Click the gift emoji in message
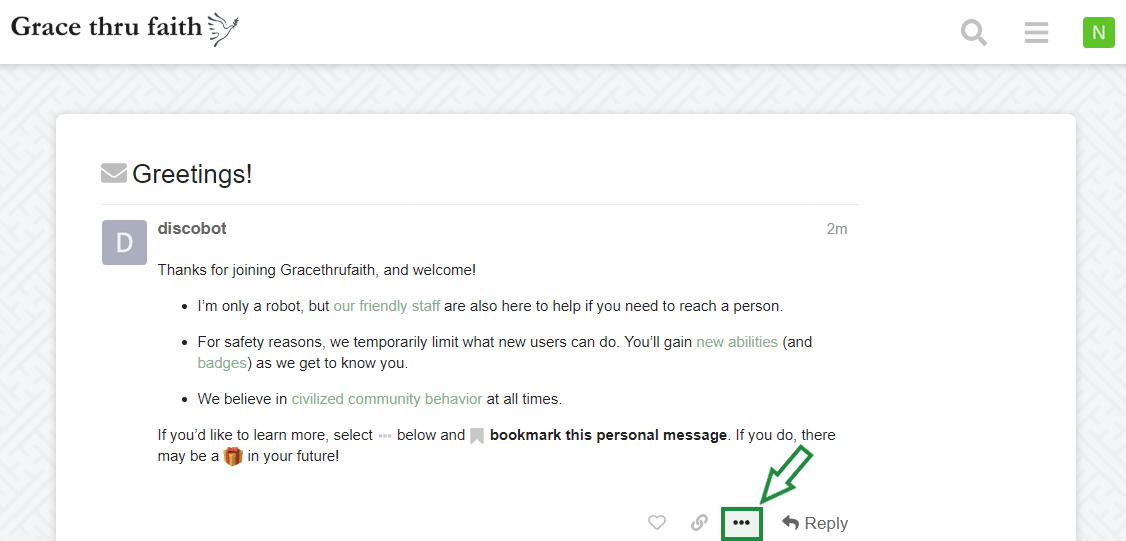This screenshot has height=541, width=1126. (x=233, y=456)
